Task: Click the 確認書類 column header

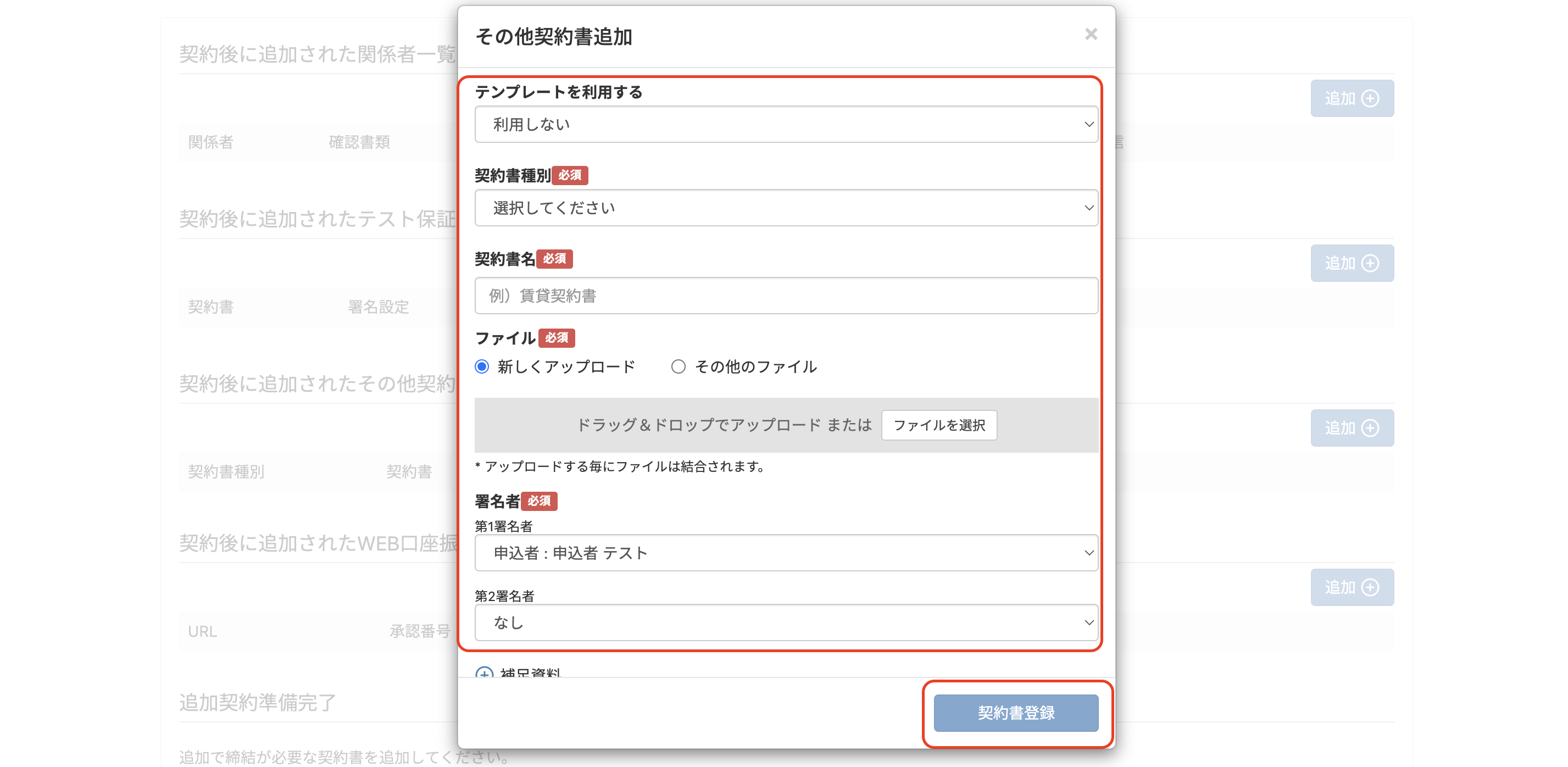Action: pyautogui.click(x=359, y=142)
